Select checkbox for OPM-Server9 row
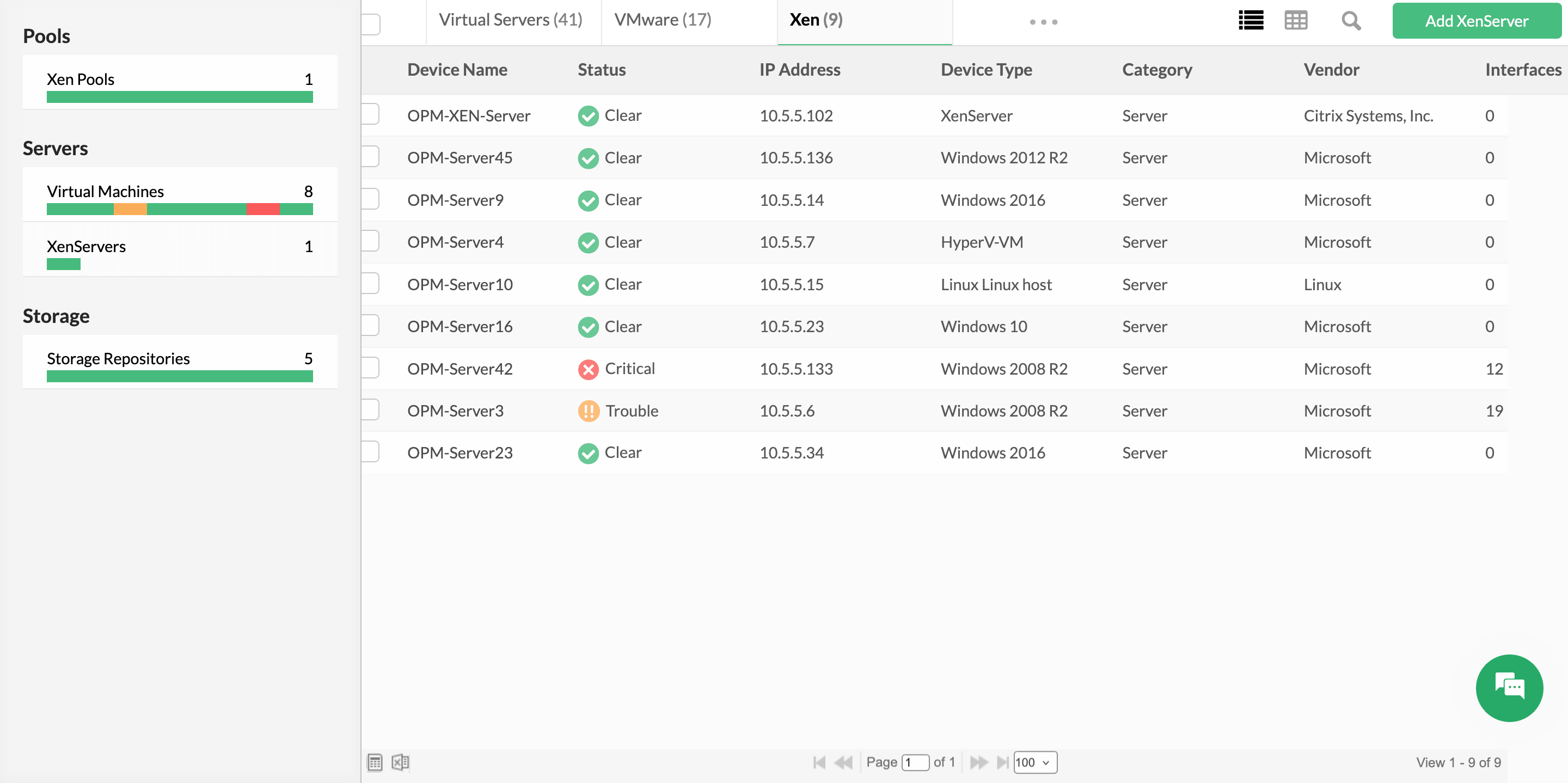The height and width of the screenshot is (783, 1568). coord(370,199)
